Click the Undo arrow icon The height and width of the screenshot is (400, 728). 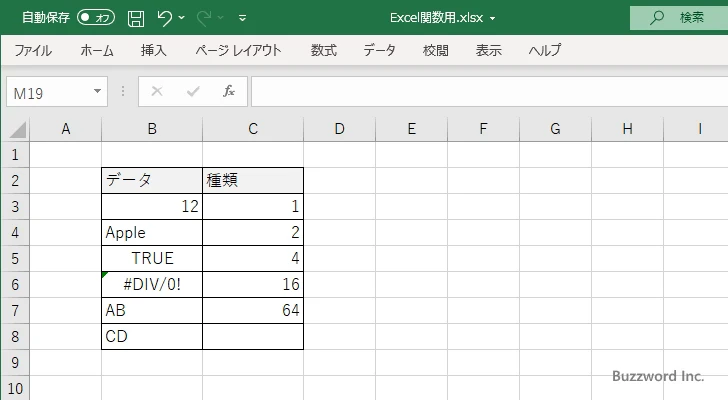[164, 18]
